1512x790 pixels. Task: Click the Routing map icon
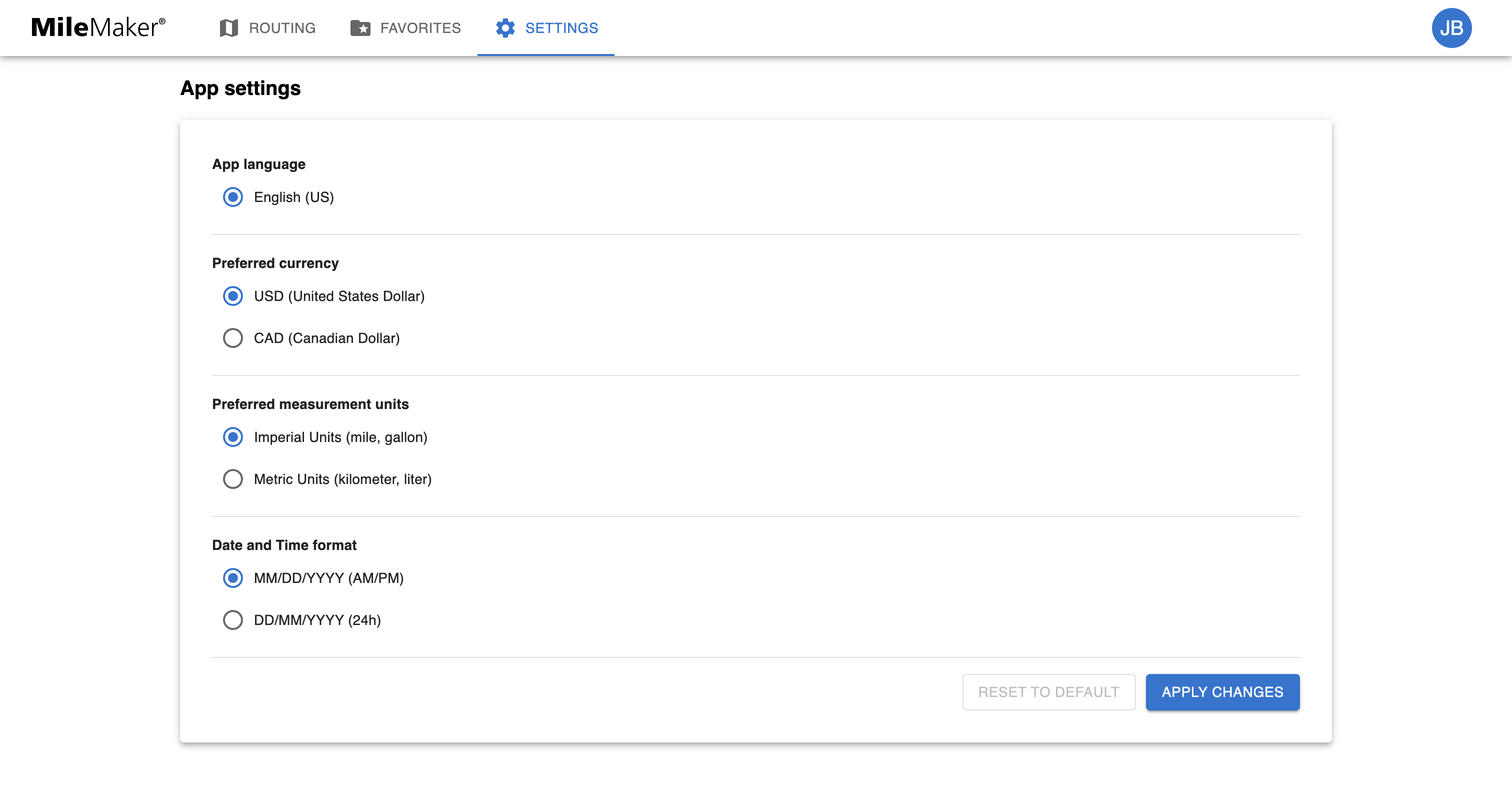229,27
